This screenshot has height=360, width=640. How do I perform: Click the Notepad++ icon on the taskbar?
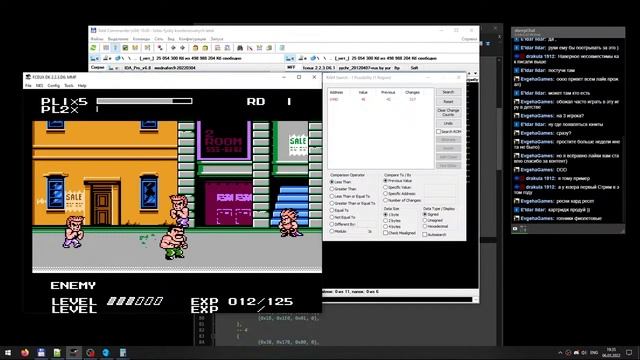[x=57, y=353]
